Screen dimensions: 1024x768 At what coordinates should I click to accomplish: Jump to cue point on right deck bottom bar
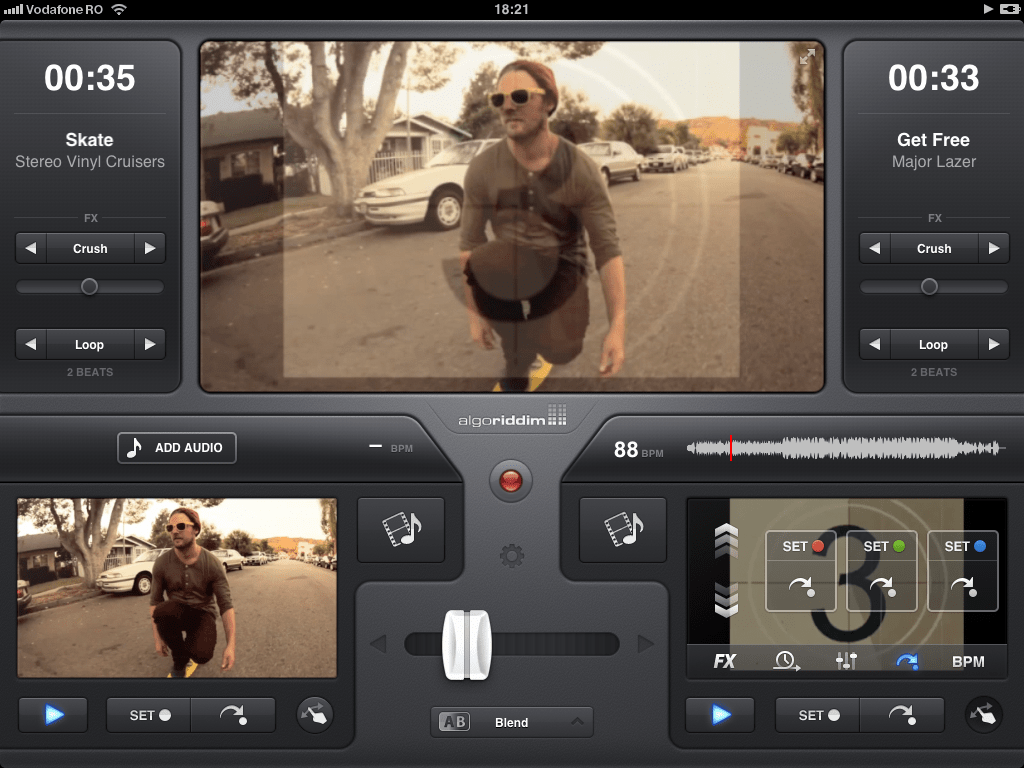[902, 715]
